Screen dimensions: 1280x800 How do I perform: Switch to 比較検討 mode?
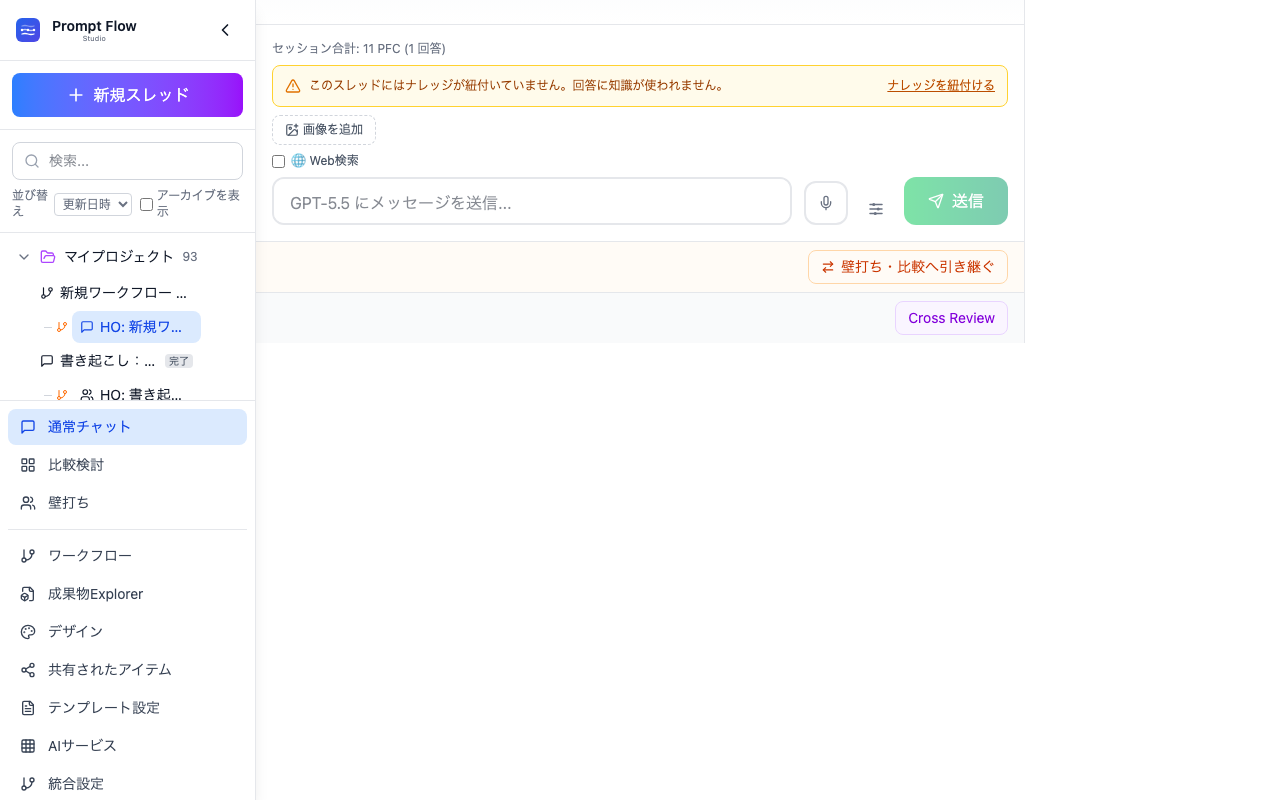click(x=127, y=465)
